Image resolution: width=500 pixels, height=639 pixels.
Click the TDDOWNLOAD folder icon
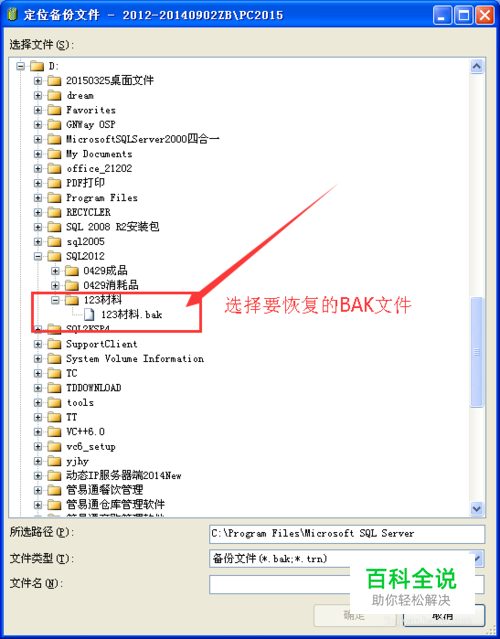click(x=54, y=388)
